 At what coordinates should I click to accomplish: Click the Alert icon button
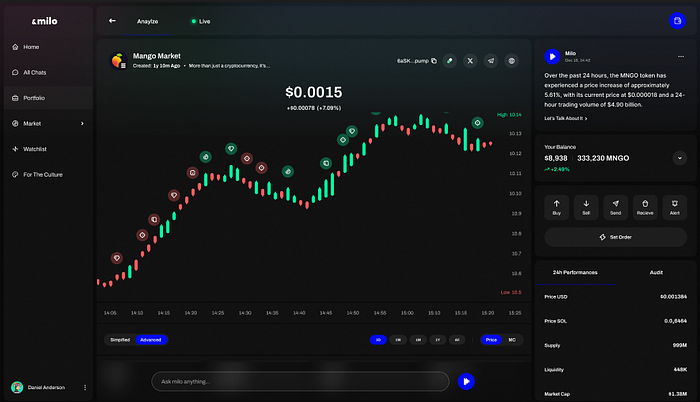[674, 205]
